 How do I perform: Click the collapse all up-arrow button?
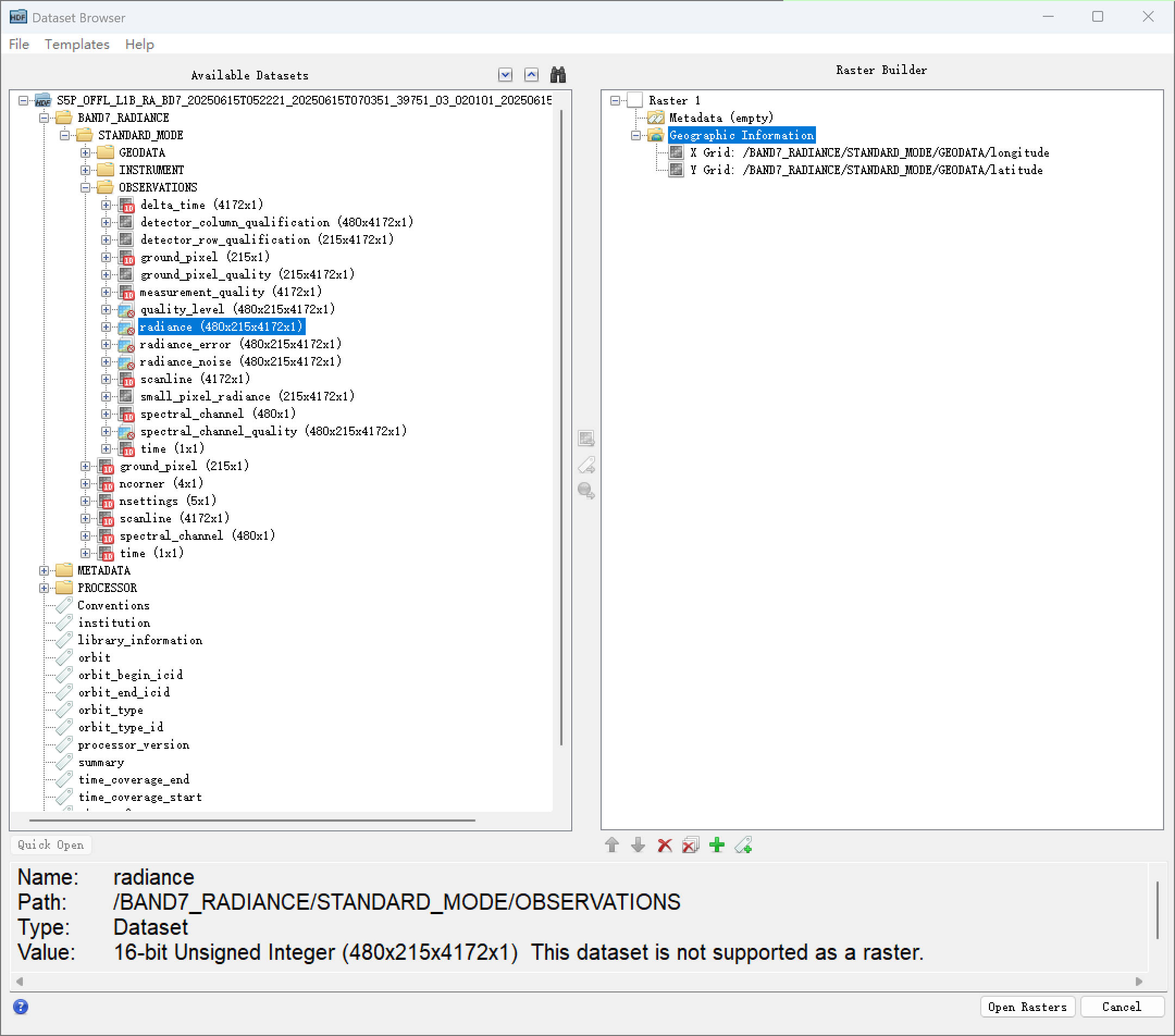531,75
